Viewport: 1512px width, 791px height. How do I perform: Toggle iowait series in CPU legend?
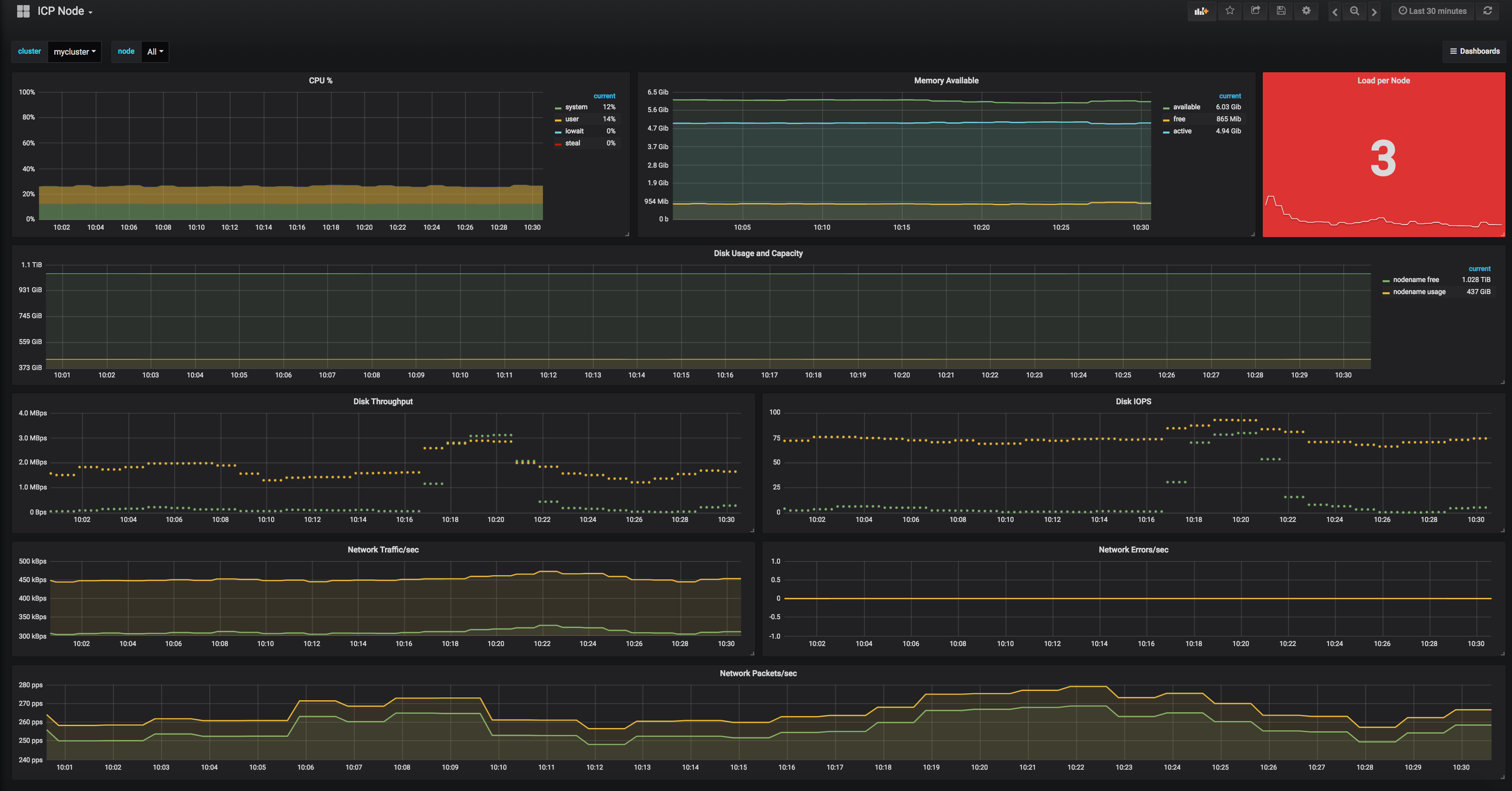tap(574, 131)
